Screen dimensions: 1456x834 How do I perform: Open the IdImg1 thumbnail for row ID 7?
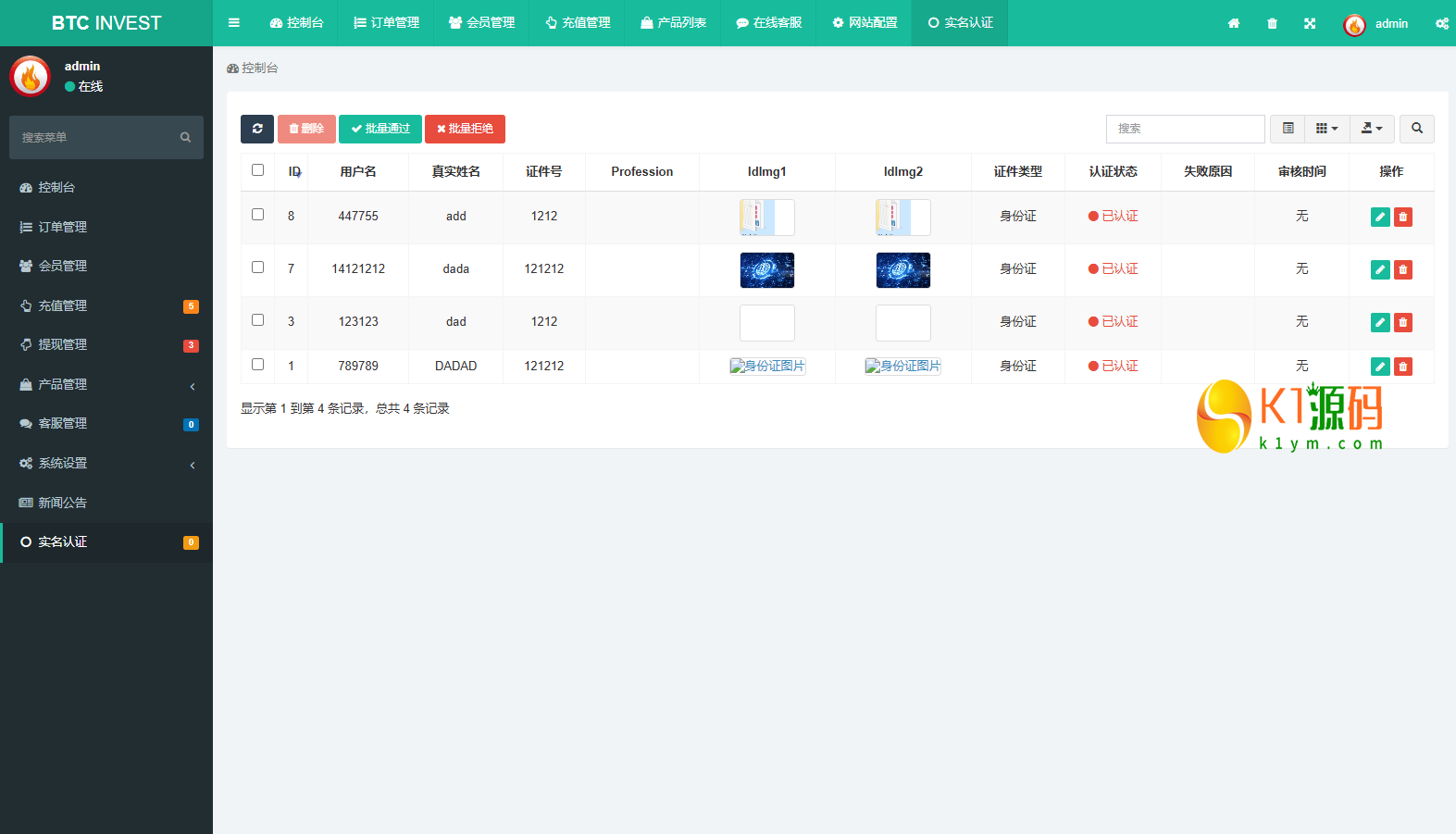click(767, 270)
